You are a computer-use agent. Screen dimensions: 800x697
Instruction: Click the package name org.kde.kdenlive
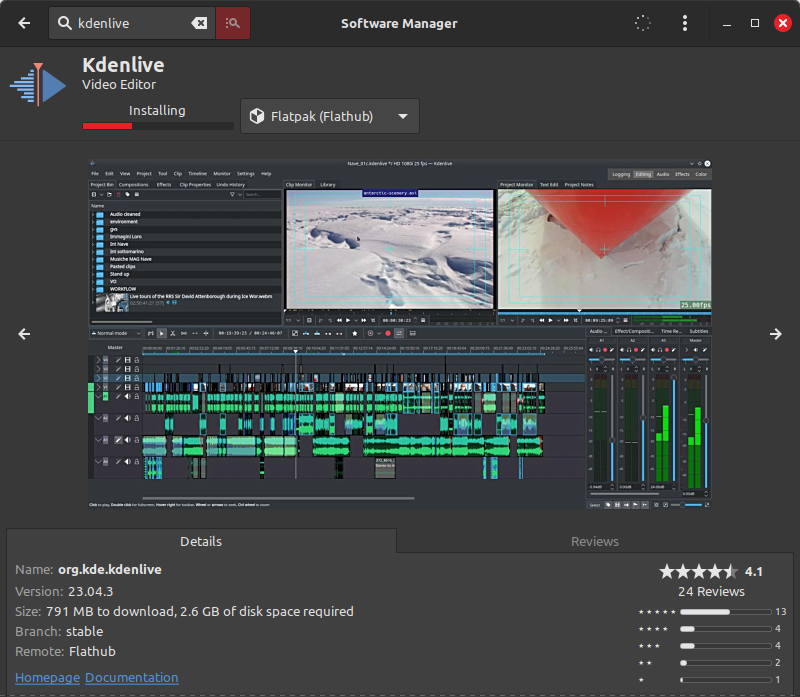(x=110, y=569)
